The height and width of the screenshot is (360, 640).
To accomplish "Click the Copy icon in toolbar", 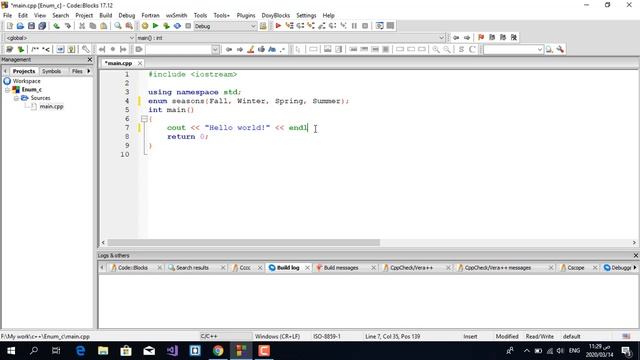I will [x=93, y=26].
